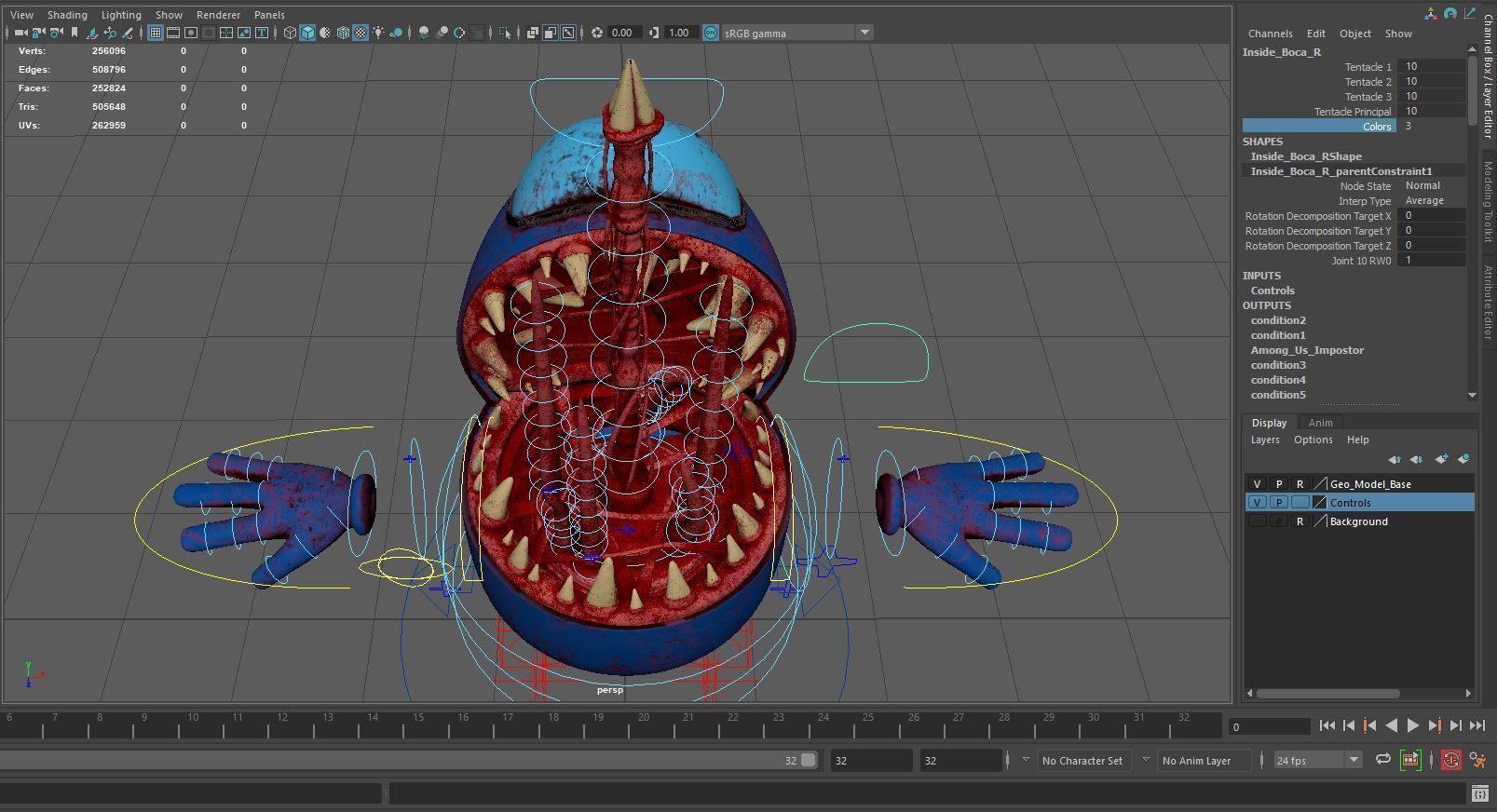Click the Background layer color swatch
The image size is (1497, 812).
1320,521
